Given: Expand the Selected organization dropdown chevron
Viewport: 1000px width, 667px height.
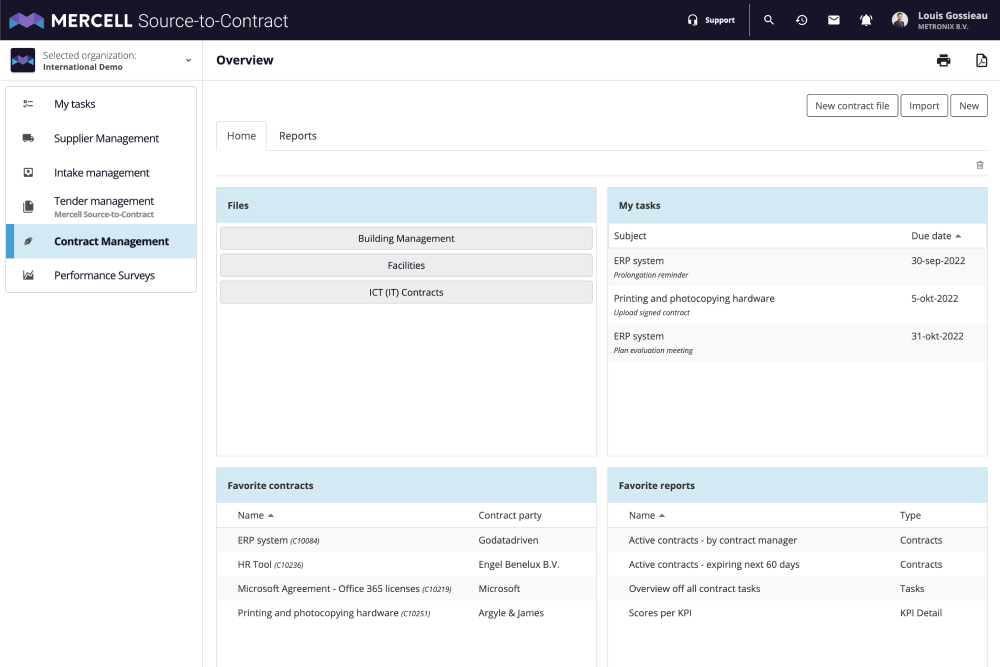Looking at the screenshot, I should (x=188, y=61).
